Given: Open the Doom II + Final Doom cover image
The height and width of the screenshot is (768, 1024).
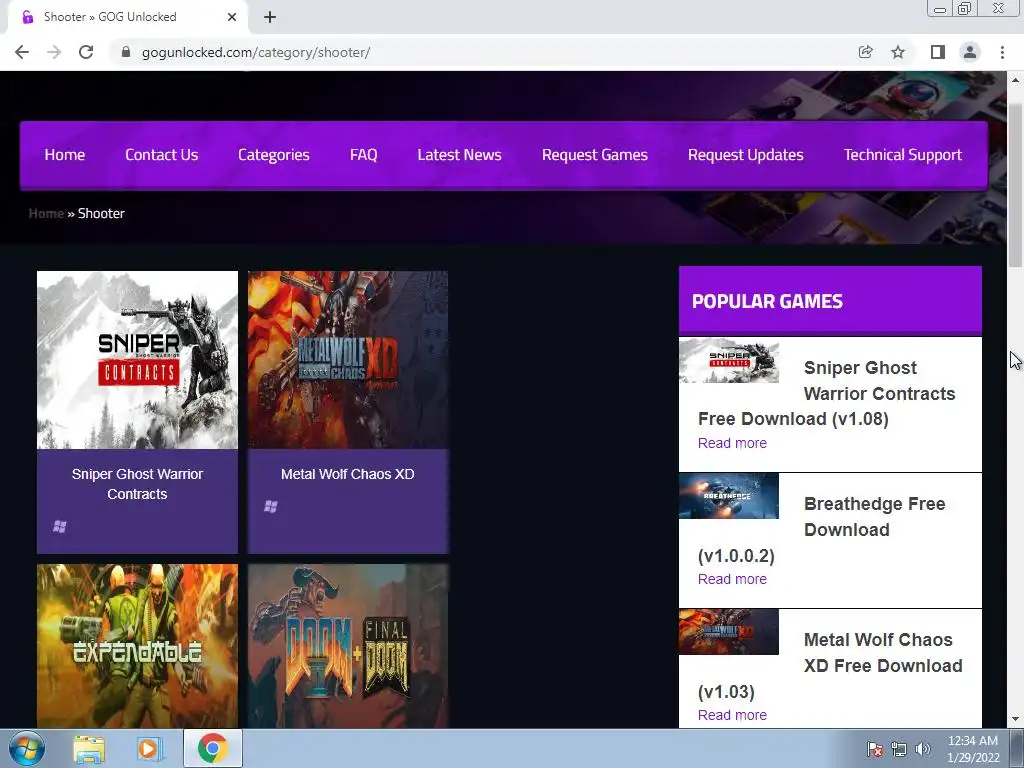Looking at the screenshot, I should point(348,646).
